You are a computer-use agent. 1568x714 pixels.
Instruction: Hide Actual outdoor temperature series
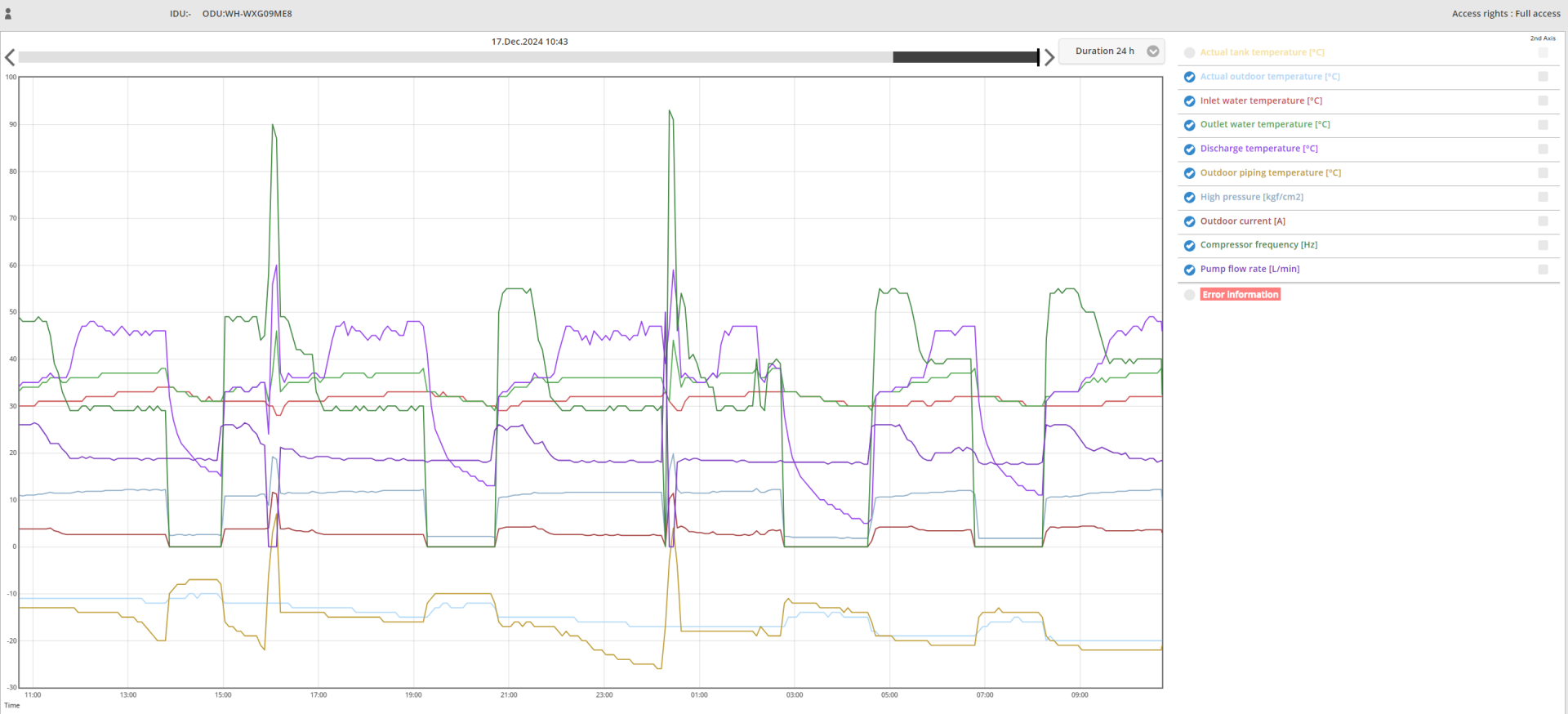[x=1189, y=77]
